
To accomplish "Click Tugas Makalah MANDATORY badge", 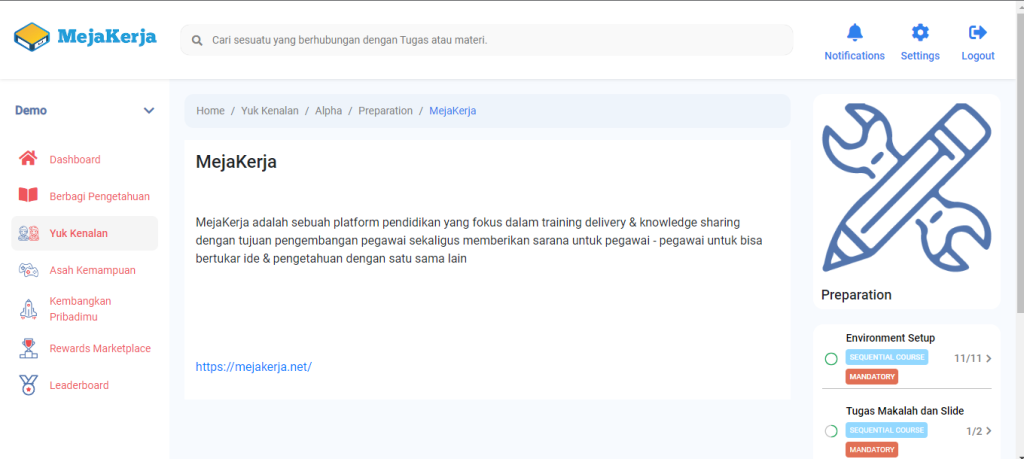I will (872, 450).
